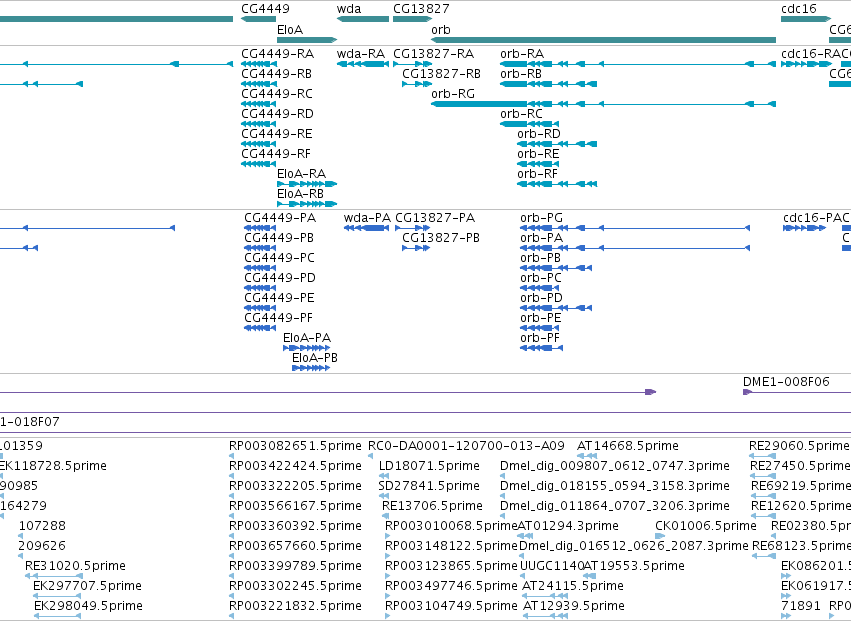Viewport: 851px width, 621px height.
Task: Select the wda gene name label
Action: (x=348, y=9)
